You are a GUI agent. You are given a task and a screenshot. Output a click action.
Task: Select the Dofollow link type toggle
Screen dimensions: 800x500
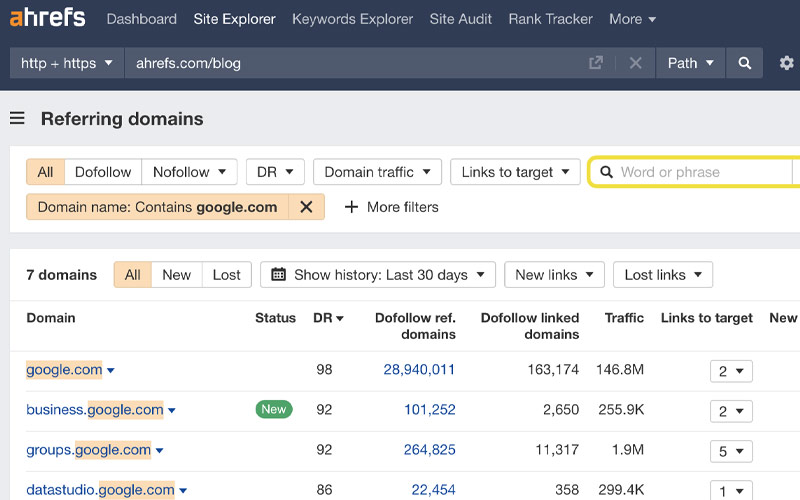[103, 172]
